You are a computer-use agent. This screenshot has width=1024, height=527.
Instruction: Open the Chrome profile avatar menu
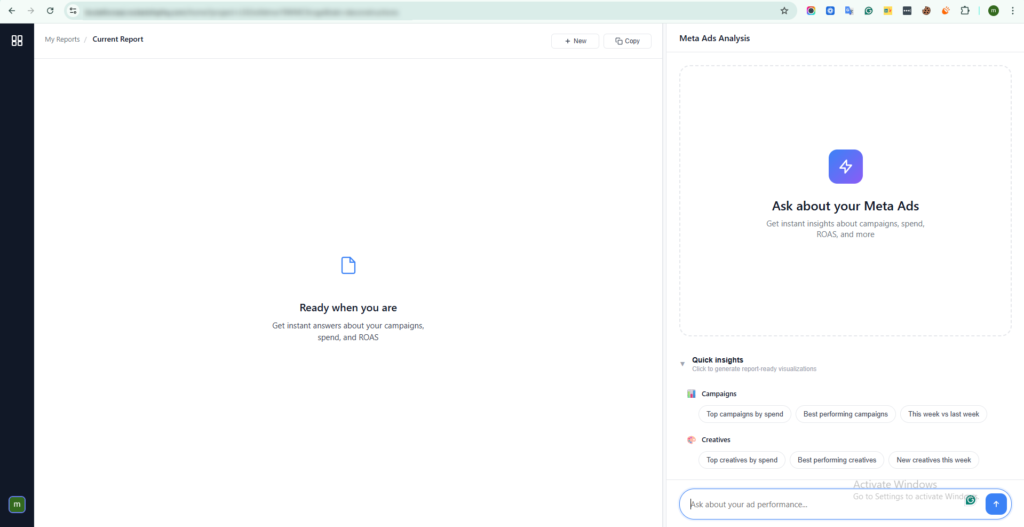[x=993, y=10]
